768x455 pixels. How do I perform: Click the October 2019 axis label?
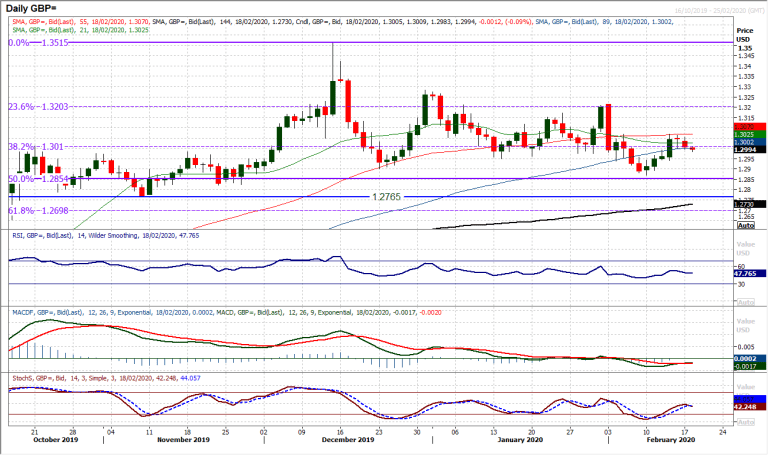pyautogui.click(x=55, y=440)
